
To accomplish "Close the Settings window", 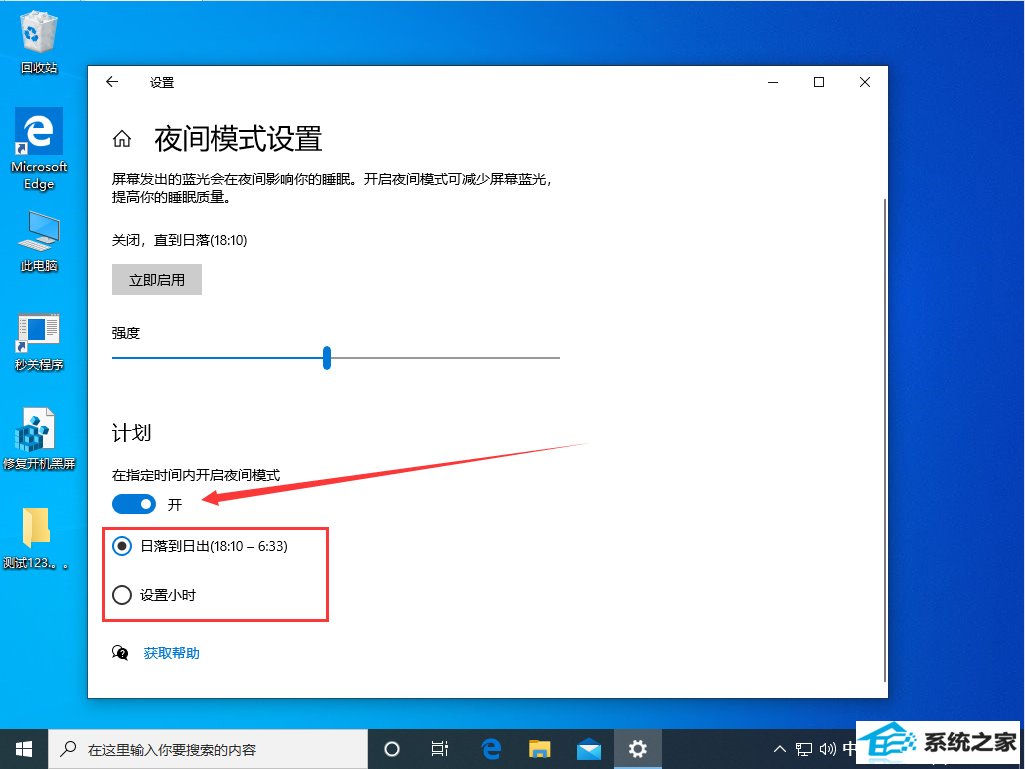I will tap(864, 82).
